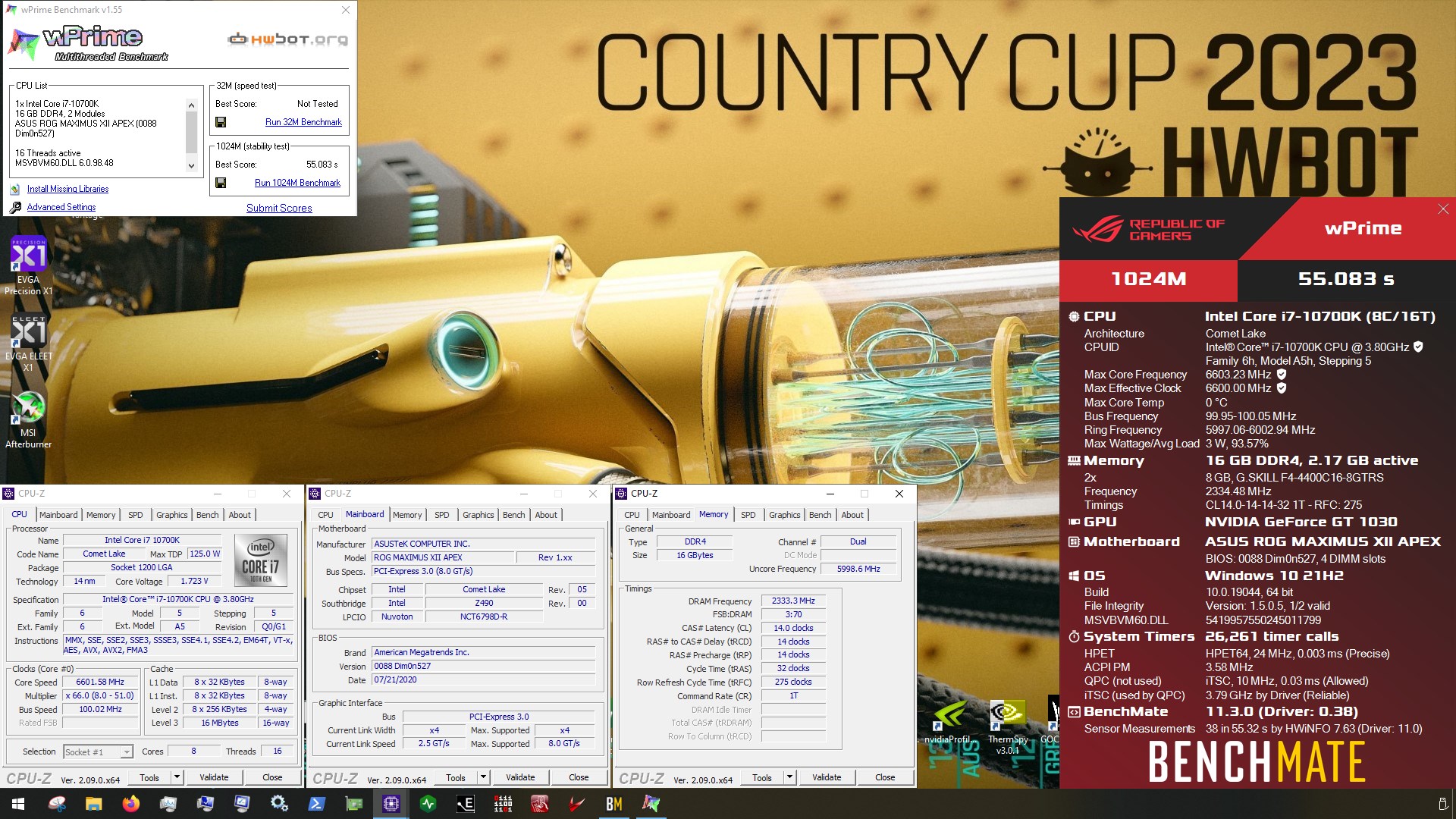This screenshot has height=819, width=1456.
Task: Click Close button in left CPU-Z window
Action: (272, 777)
